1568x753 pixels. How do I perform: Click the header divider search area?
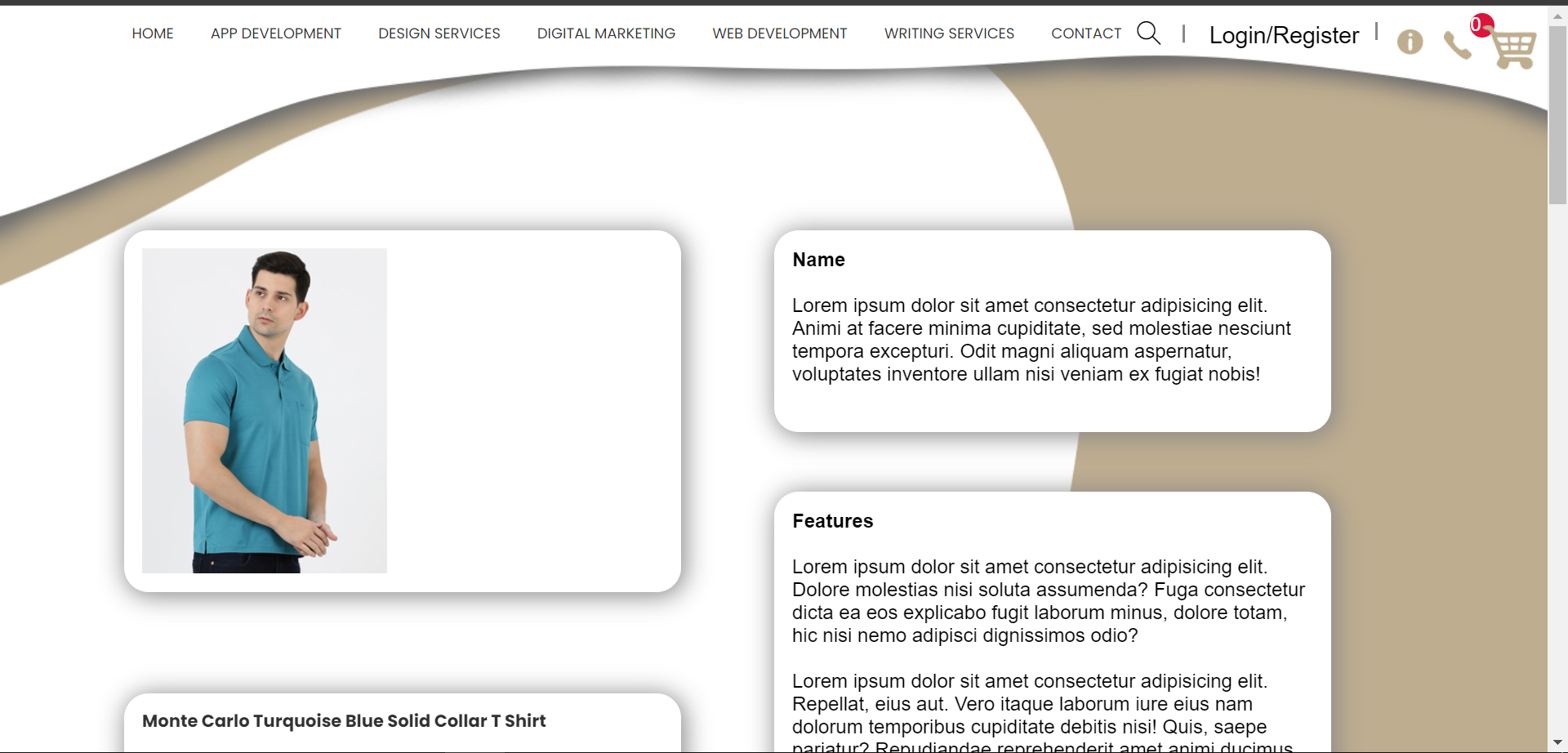point(1183,33)
